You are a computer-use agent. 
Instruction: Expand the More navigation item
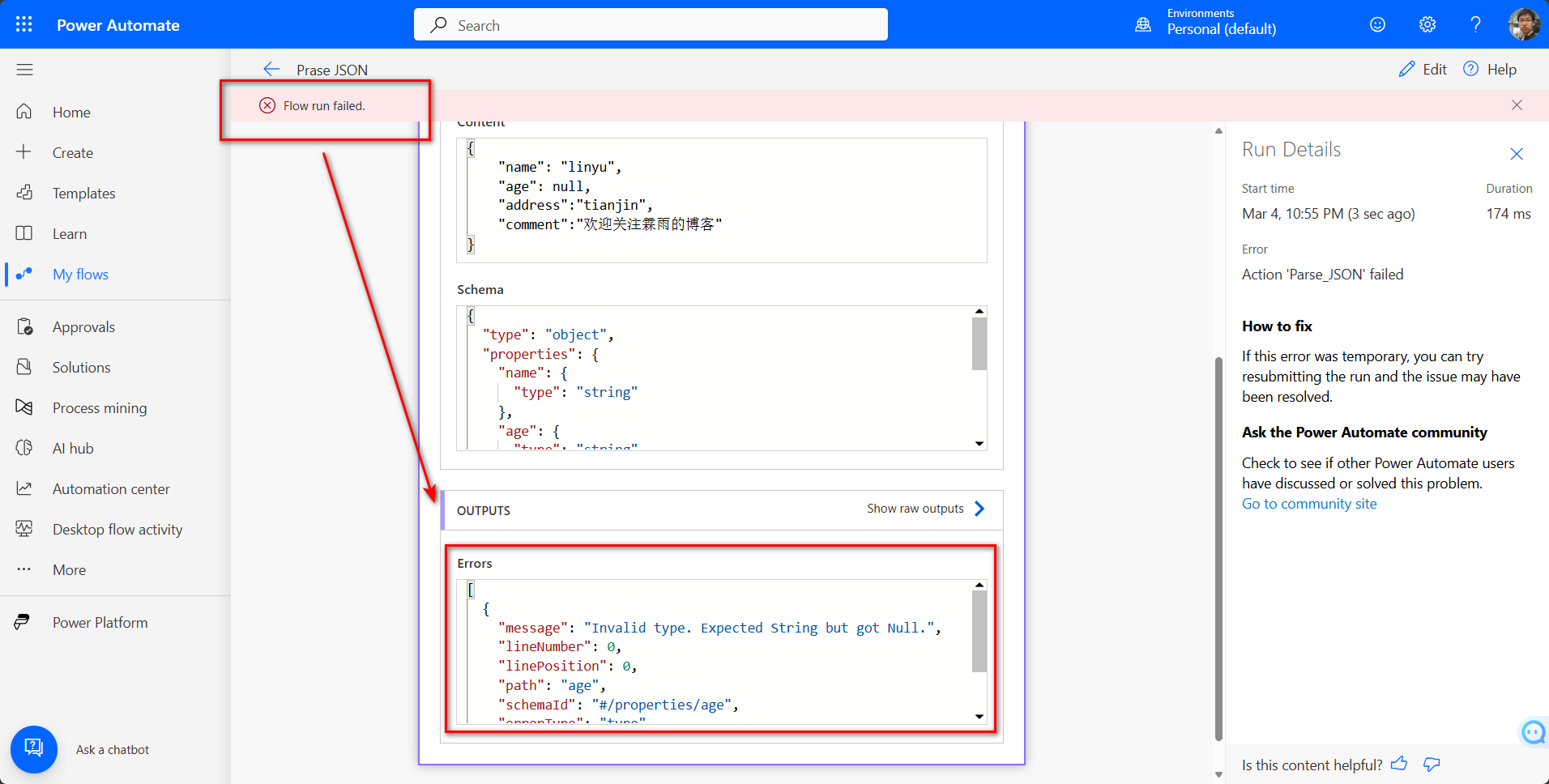[69, 570]
